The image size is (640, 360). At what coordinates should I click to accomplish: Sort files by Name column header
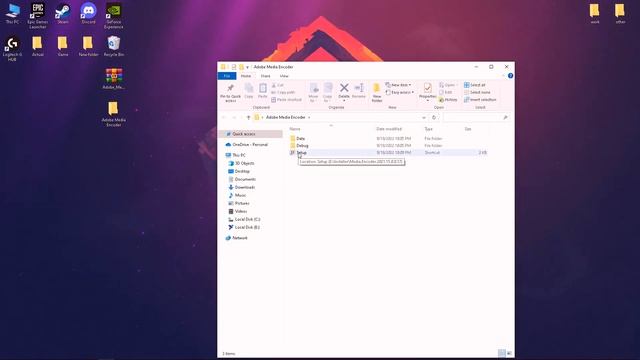[295, 129]
